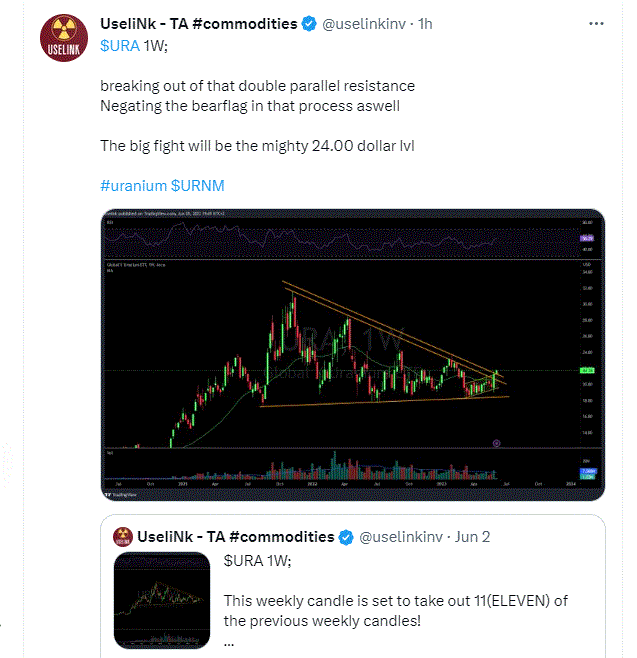The height and width of the screenshot is (658, 637).
Task: Open the quoted tweet's small chart thumbnail
Action: [x=162, y=601]
